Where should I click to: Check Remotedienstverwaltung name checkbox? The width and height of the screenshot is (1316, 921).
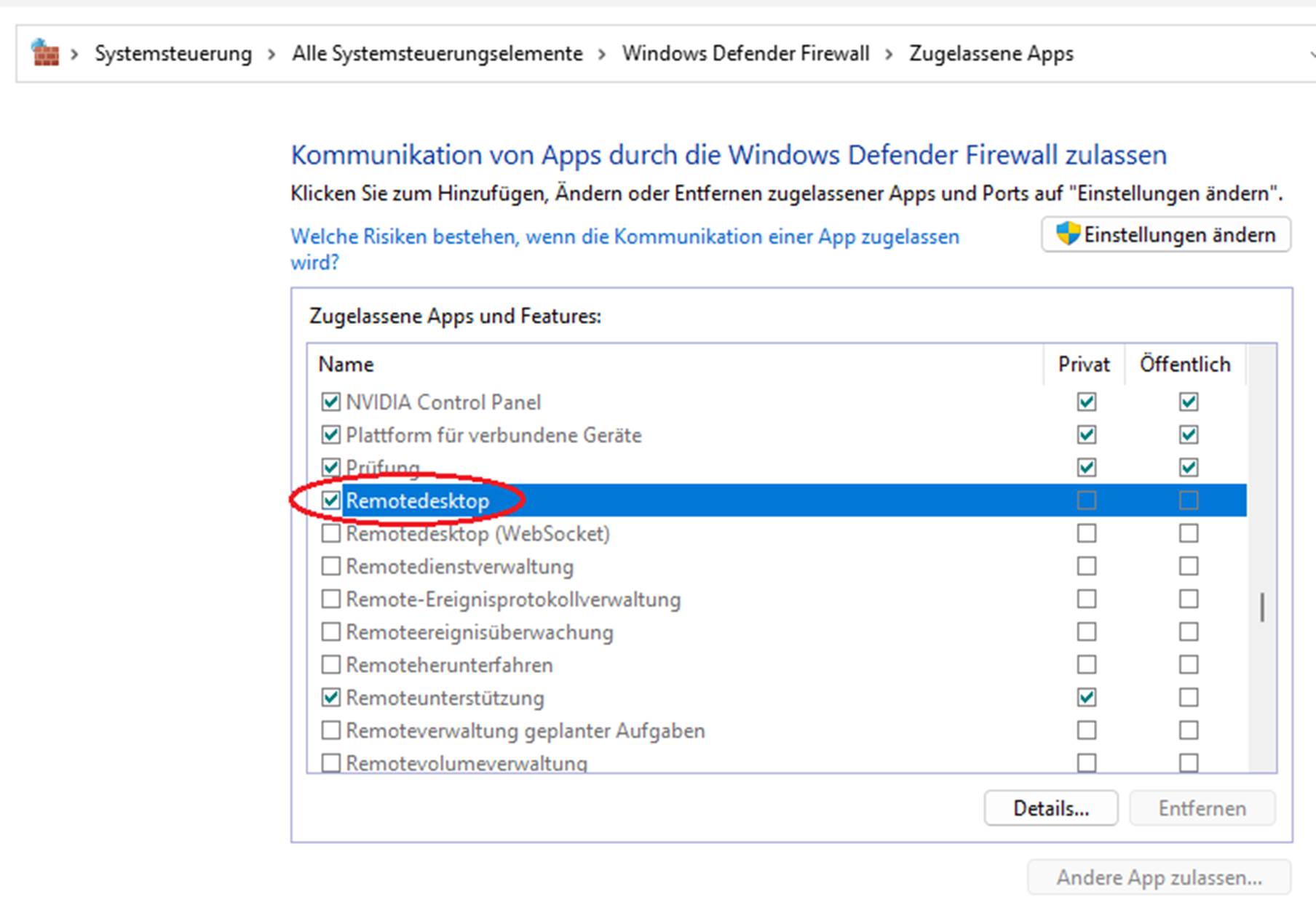[331, 566]
